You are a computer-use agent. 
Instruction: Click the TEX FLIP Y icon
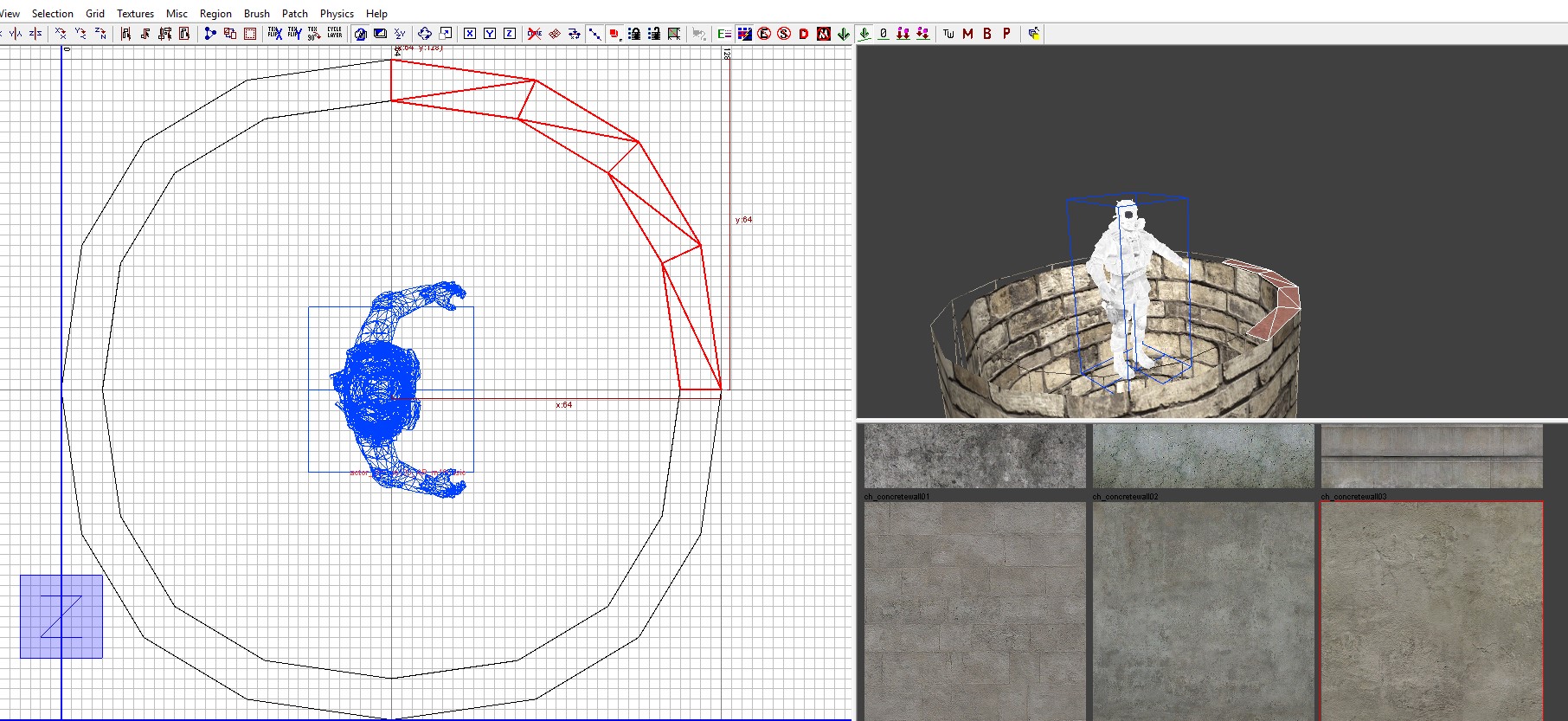pos(294,34)
